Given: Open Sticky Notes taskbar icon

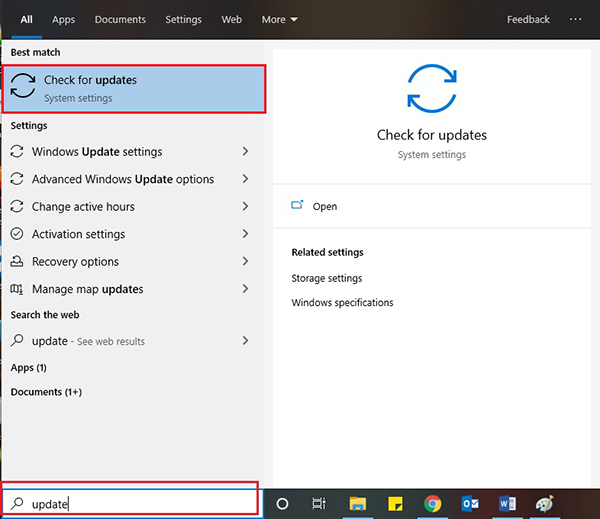Looking at the screenshot, I should click(x=395, y=504).
